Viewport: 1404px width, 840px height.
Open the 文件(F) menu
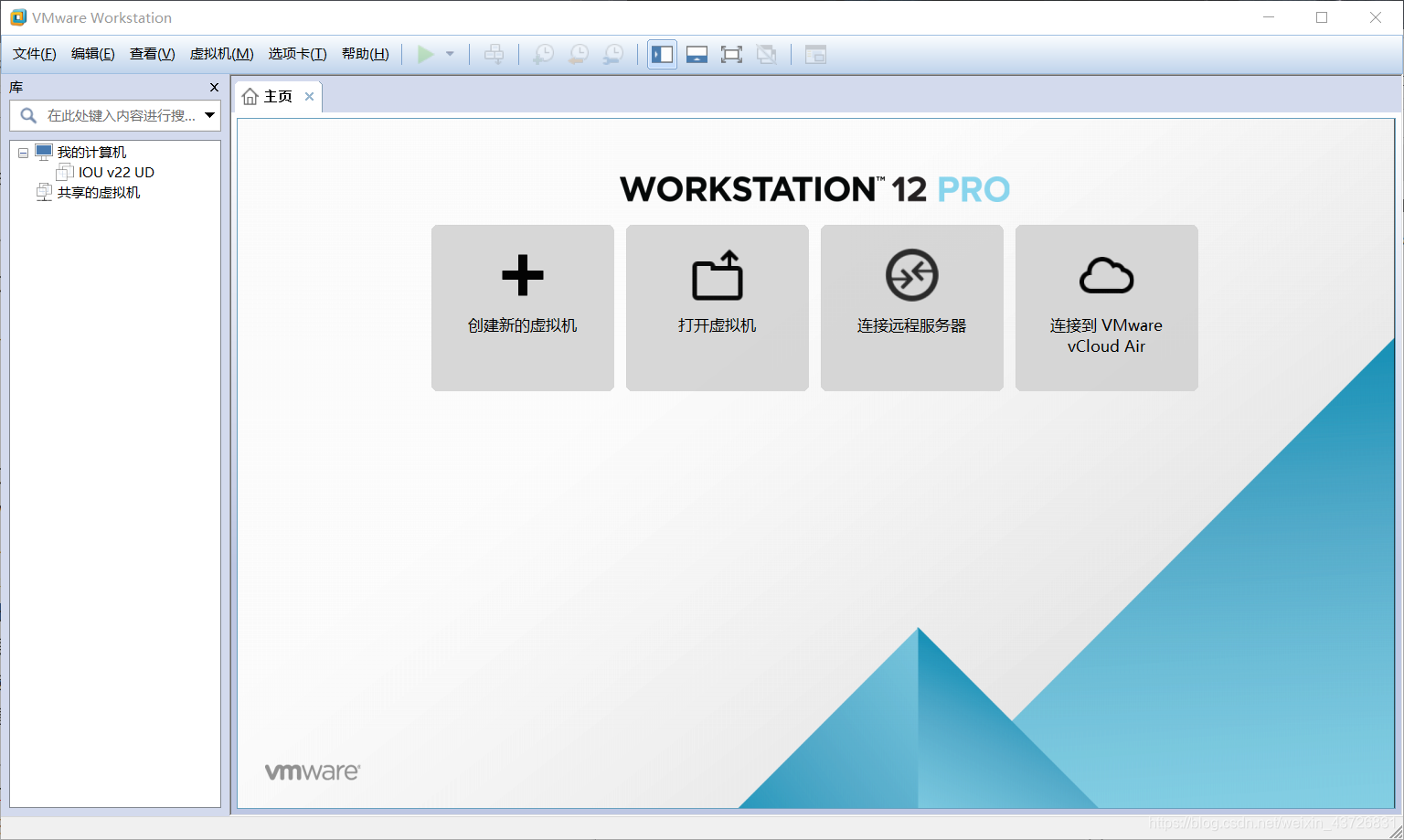pyautogui.click(x=35, y=54)
